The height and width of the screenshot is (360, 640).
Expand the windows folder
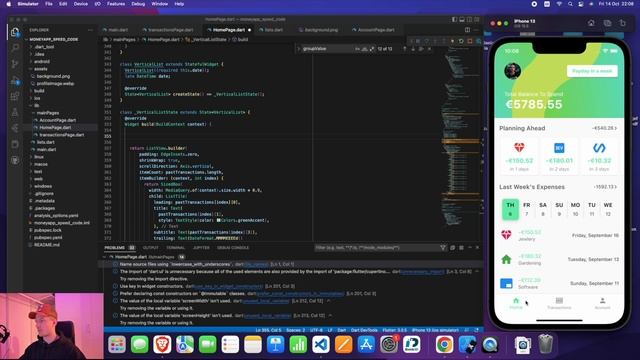point(43,186)
